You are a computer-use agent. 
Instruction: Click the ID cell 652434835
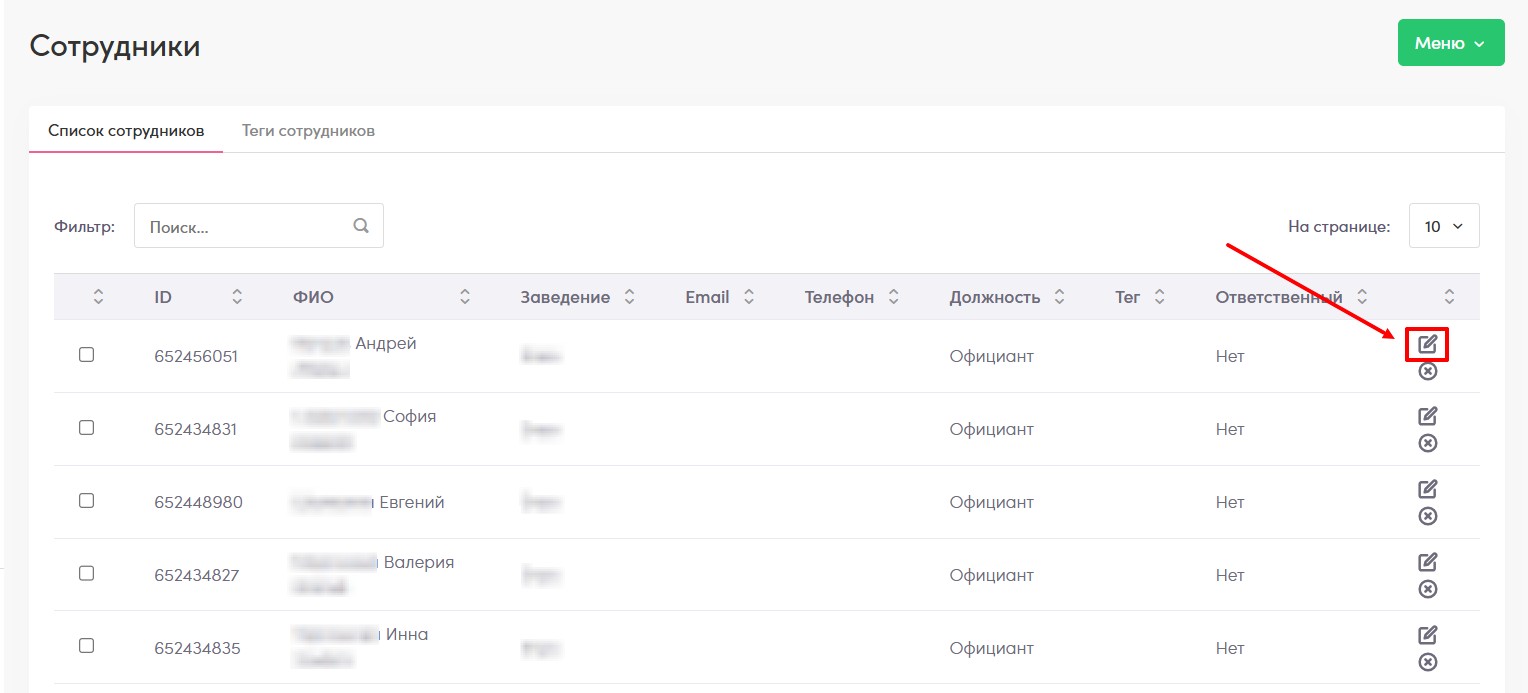(x=197, y=648)
